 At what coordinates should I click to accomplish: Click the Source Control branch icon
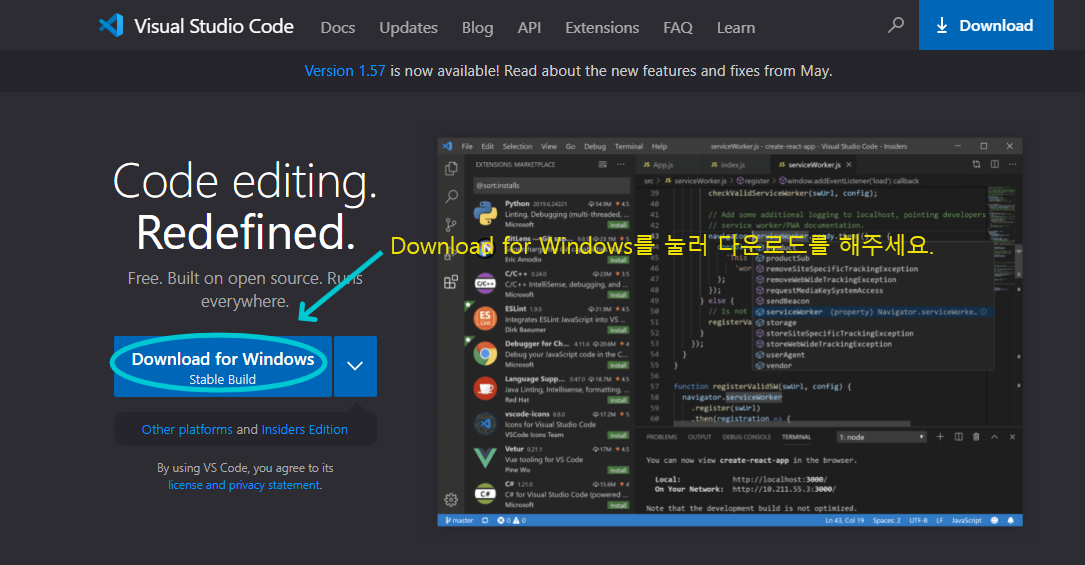451,225
